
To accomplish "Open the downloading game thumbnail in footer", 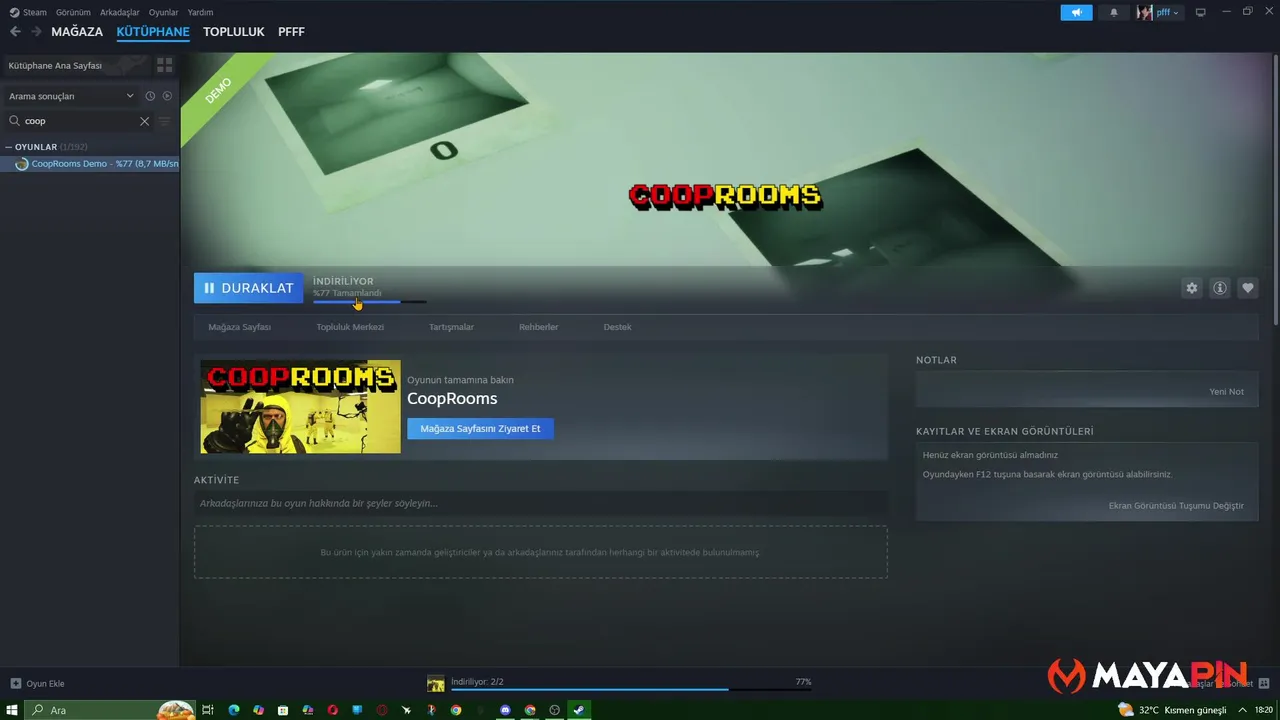I will coord(436,683).
